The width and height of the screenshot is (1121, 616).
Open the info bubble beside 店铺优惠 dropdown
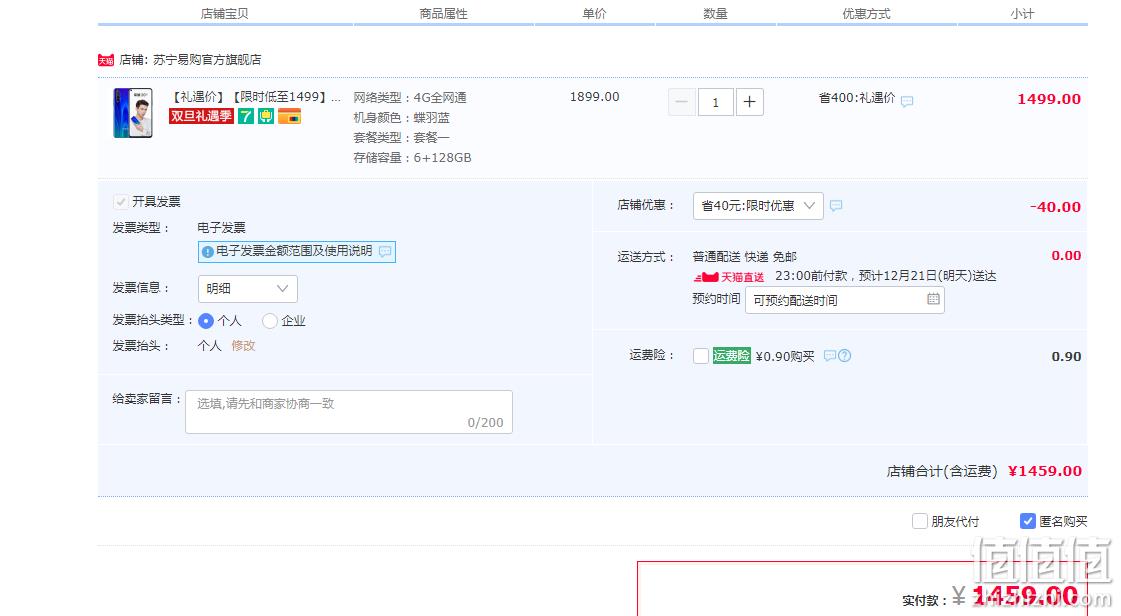tap(836, 206)
